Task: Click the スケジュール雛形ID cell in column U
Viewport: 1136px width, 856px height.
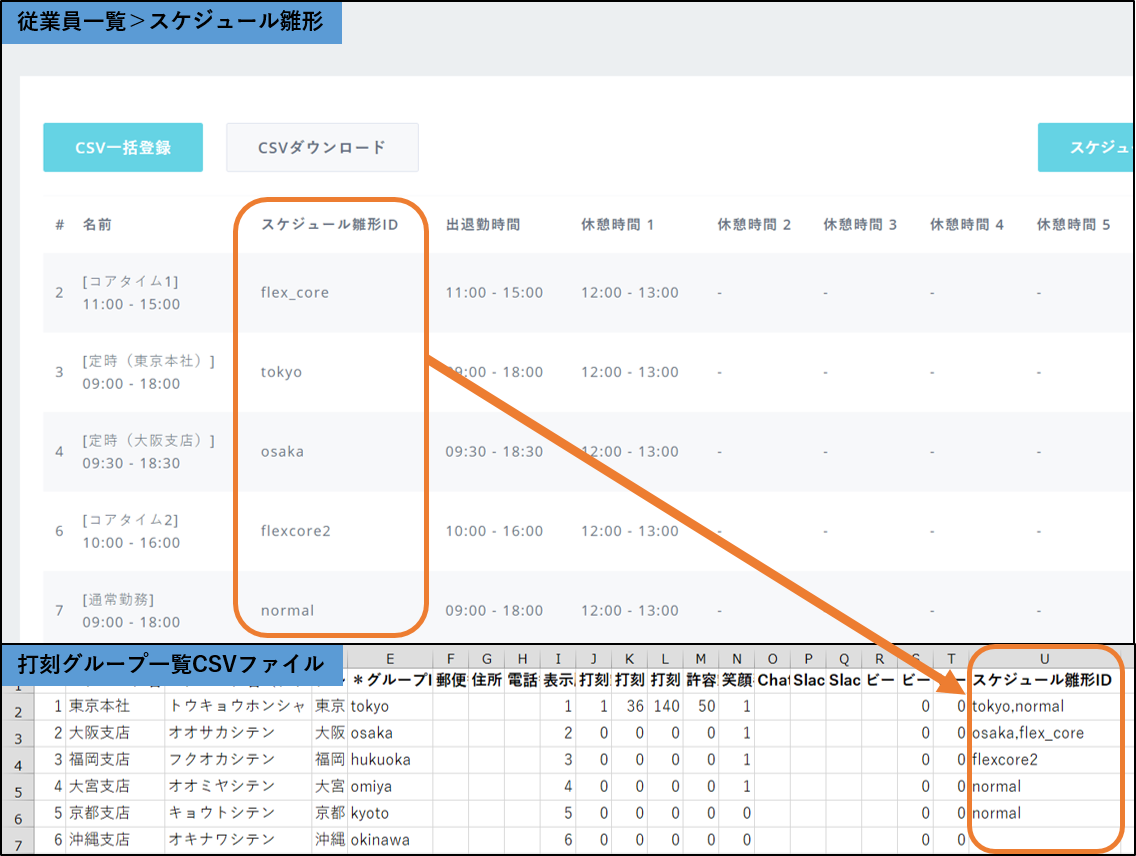Action: [1042, 680]
